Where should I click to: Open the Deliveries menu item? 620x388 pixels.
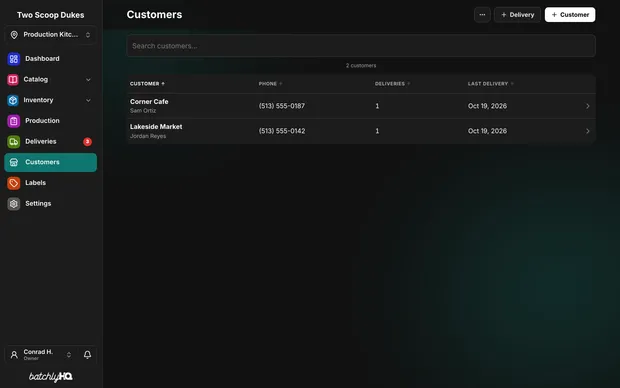50,142
